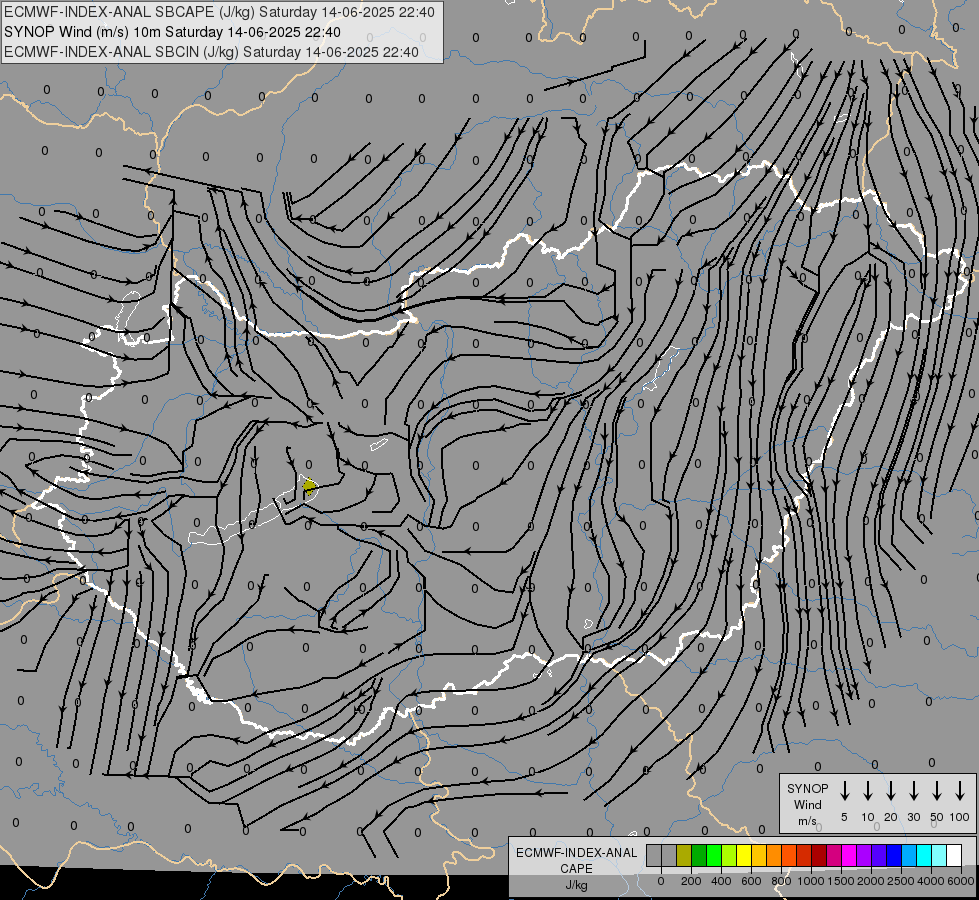Click the 4000 tick label on CAPE scale

pyautogui.click(x=931, y=881)
